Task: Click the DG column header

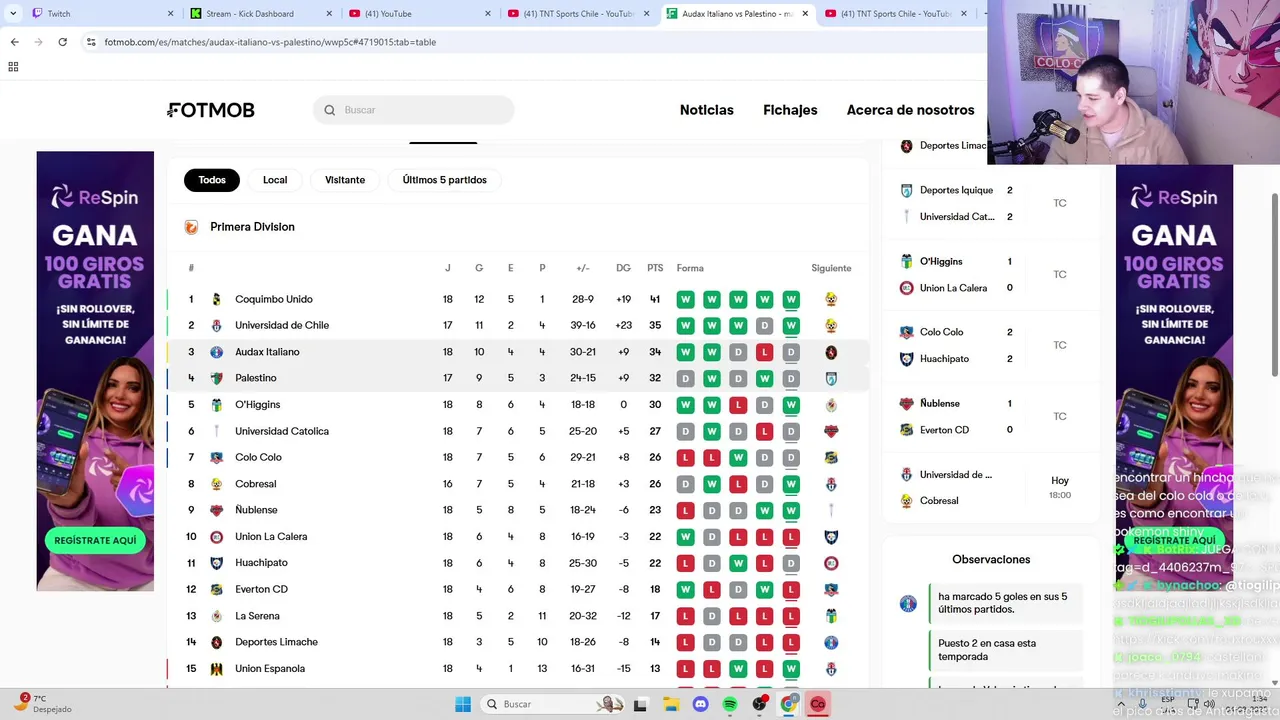Action: [x=623, y=268]
